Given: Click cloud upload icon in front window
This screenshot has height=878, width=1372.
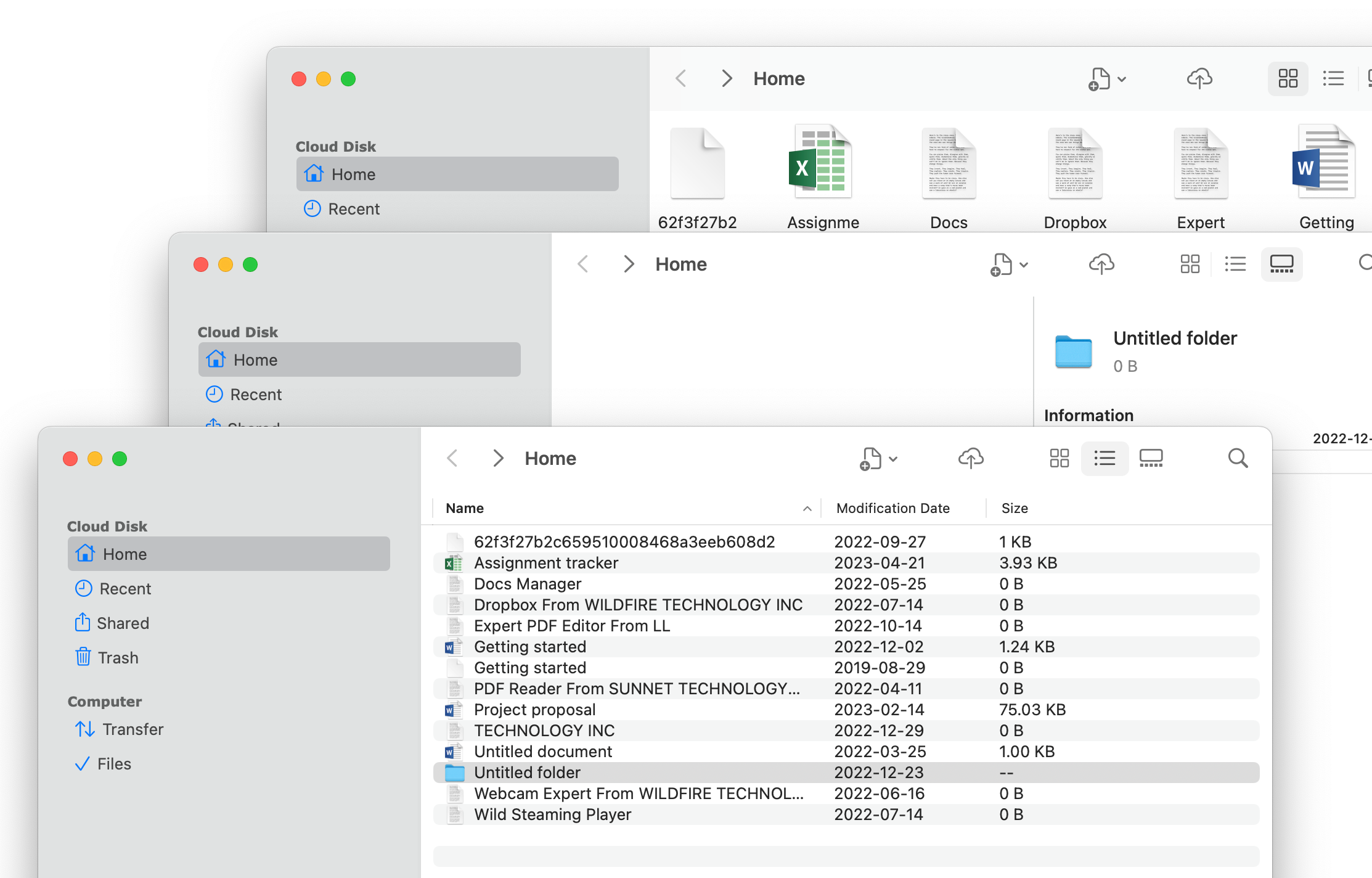Looking at the screenshot, I should pos(971,458).
